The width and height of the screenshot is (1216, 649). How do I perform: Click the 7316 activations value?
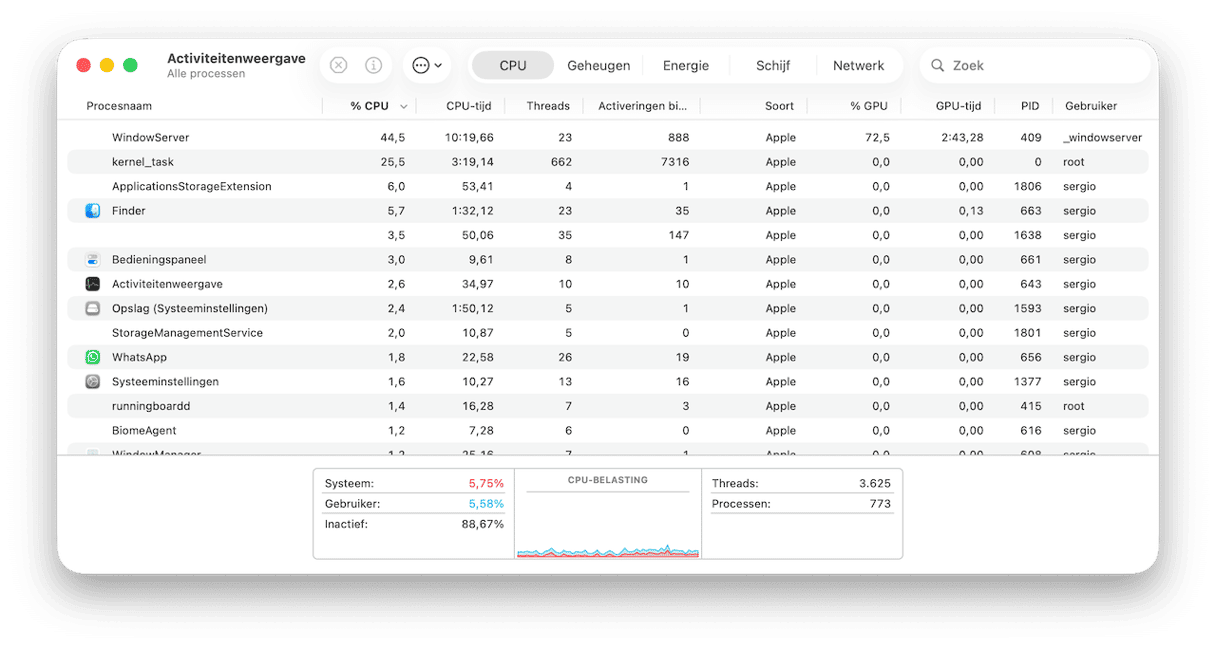[675, 162]
